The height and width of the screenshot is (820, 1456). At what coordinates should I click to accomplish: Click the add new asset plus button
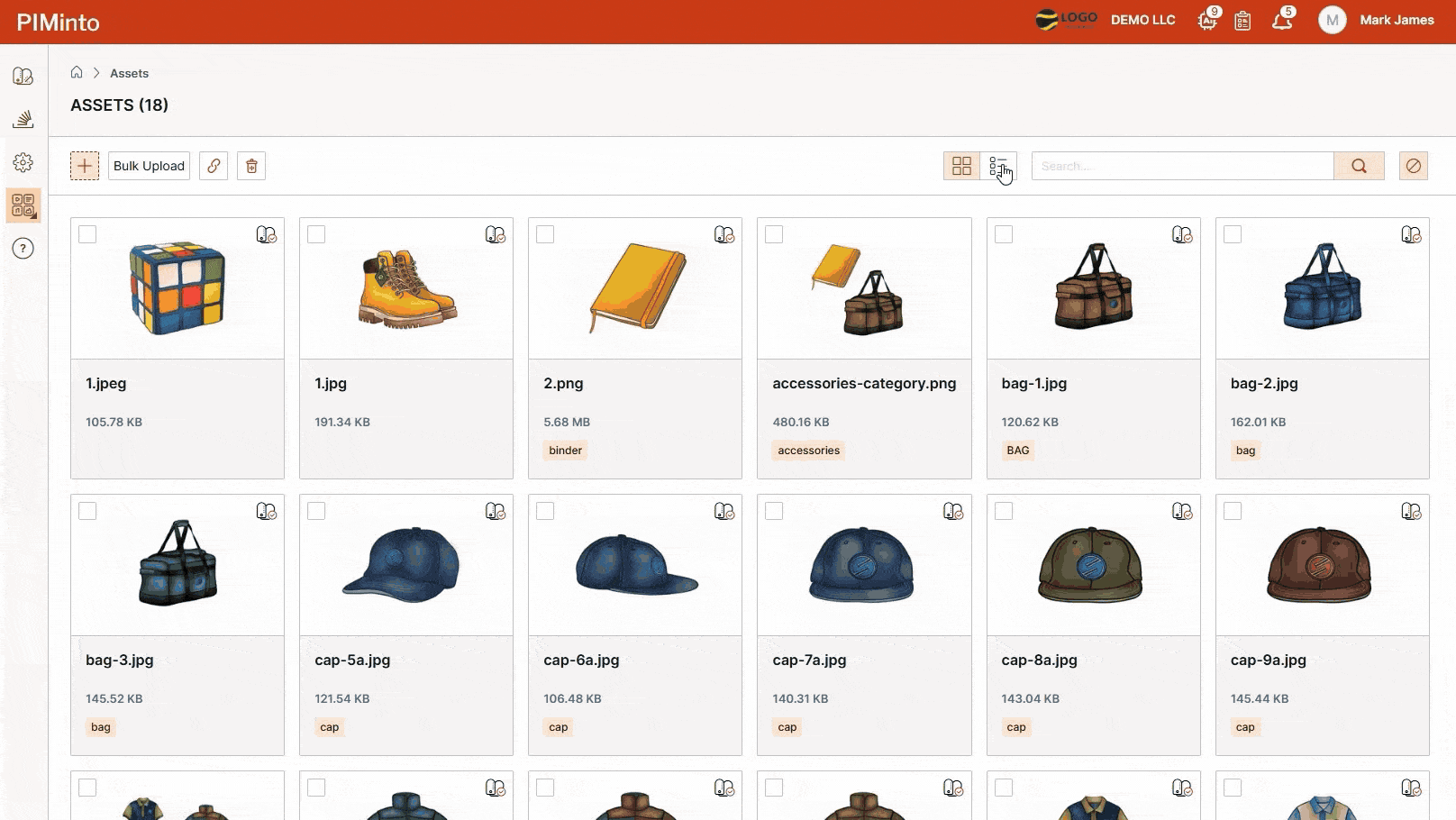pyautogui.click(x=85, y=166)
